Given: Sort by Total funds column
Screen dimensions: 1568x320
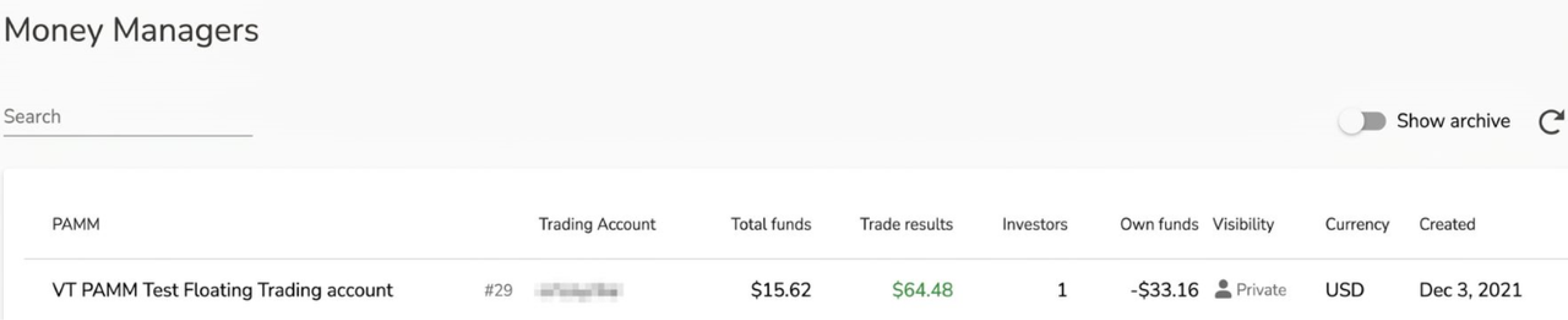Looking at the screenshot, I should coord(771,225).
